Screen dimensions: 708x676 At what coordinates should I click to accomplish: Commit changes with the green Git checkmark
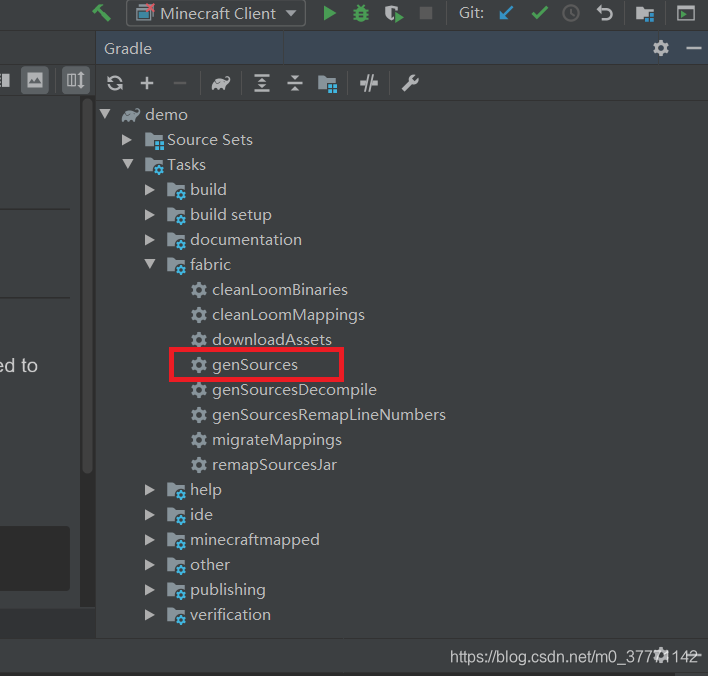click(540, 13)
